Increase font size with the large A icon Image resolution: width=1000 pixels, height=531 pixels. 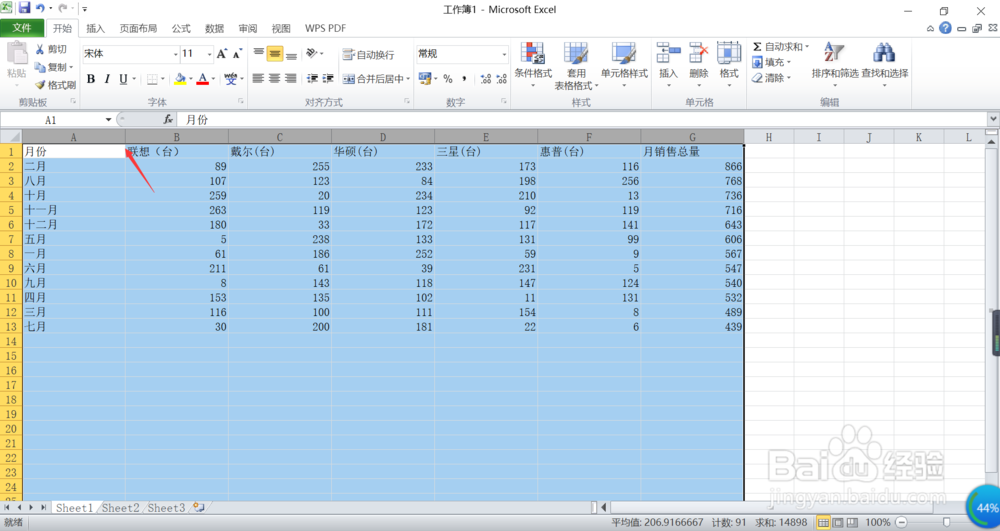[221, 54]
